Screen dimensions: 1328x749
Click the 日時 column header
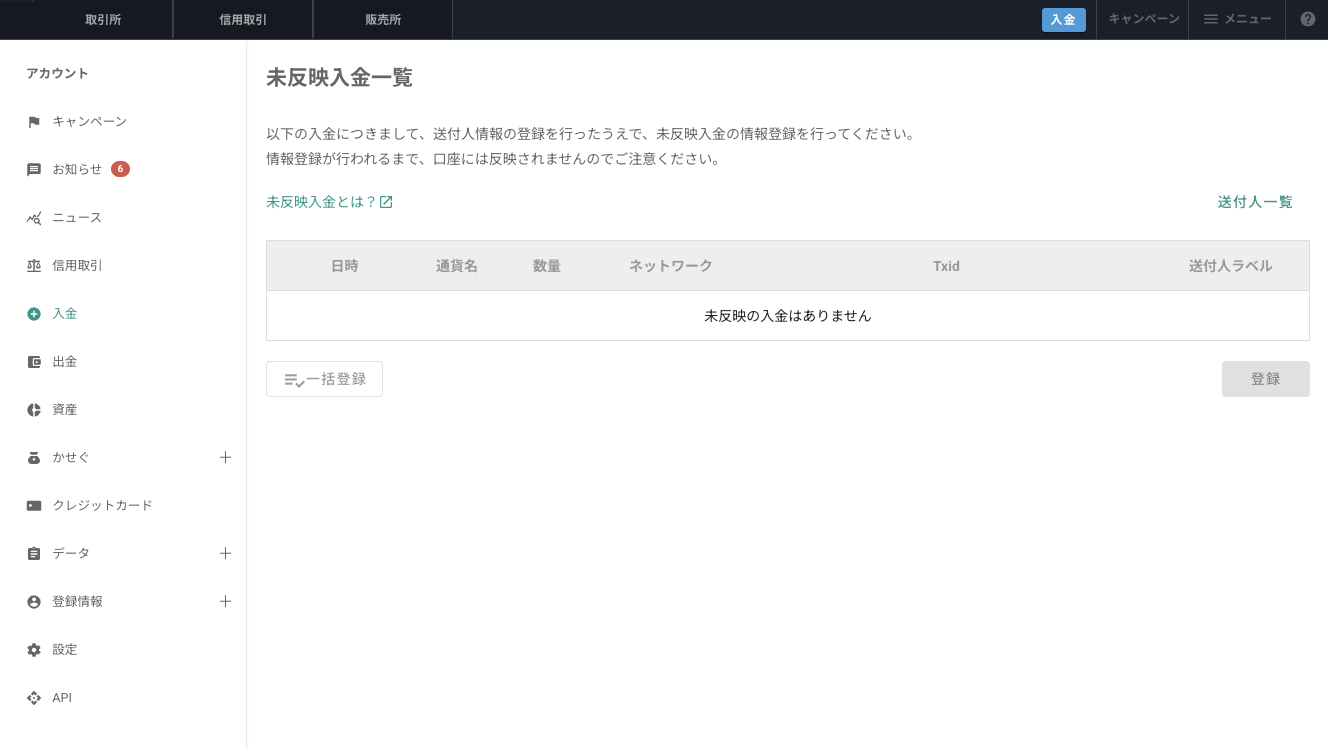point(344,266)
